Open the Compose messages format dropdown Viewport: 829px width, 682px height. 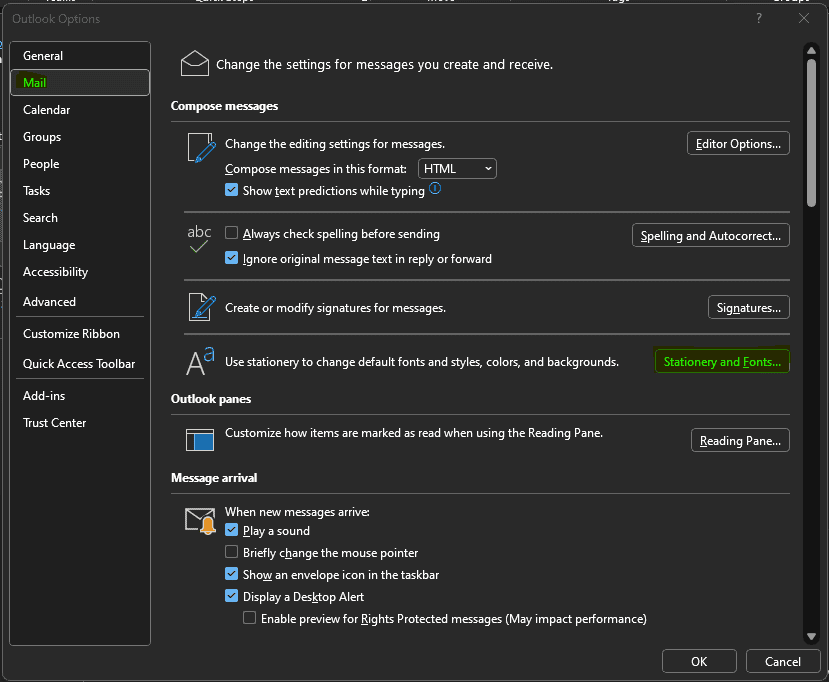[457, 169]
